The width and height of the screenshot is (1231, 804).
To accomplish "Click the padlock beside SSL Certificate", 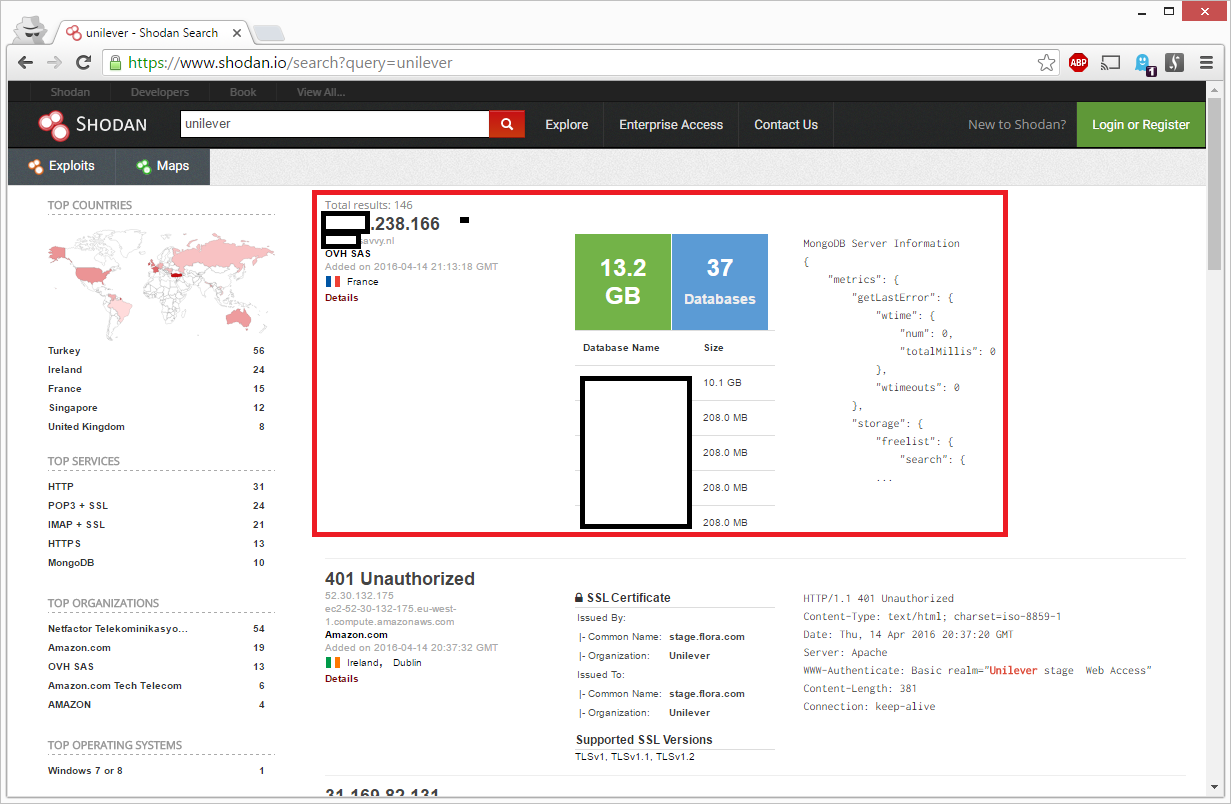I will click(x=579, y=598).
